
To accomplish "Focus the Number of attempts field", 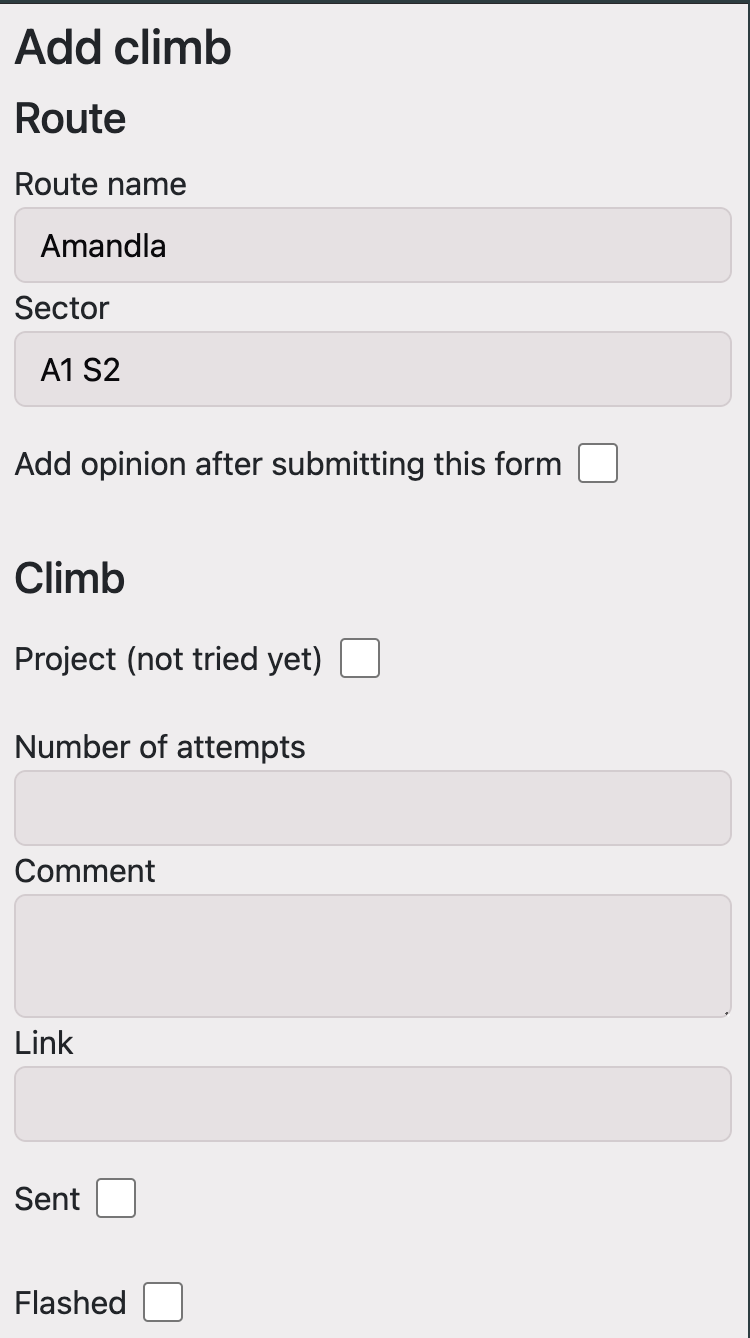I will tap(372, 808).
